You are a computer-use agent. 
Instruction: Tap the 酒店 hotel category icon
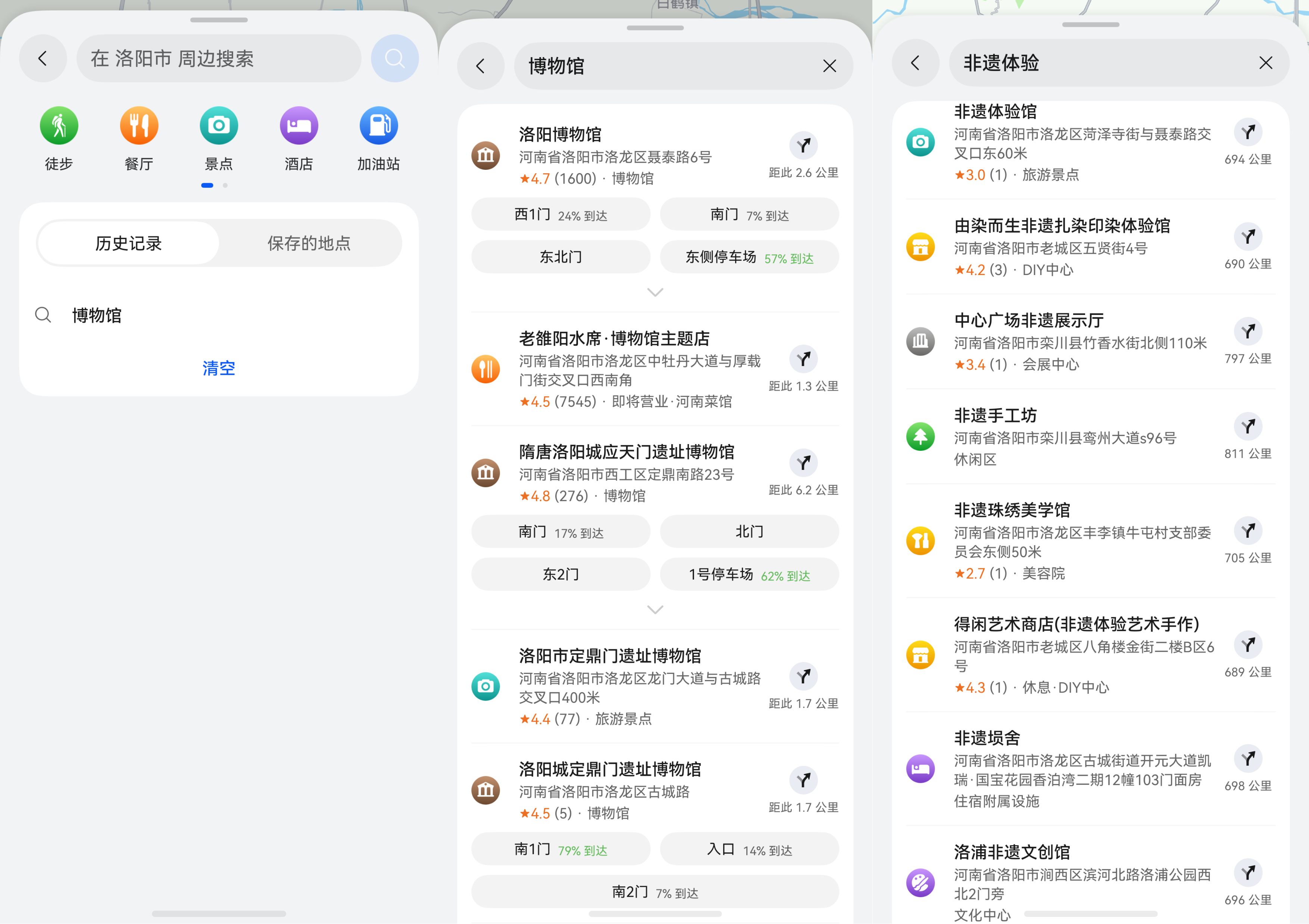click(x=299, y=125)
